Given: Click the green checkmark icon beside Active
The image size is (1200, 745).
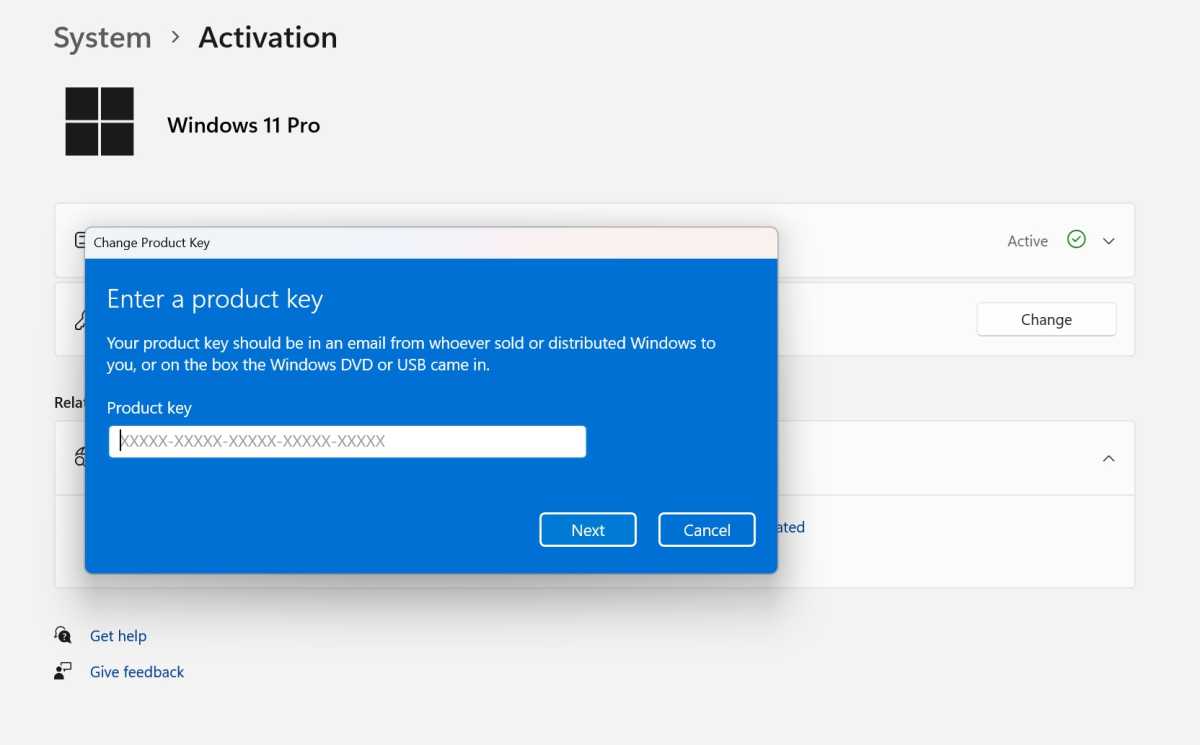Looking at the screenshot, I should (1076, 240).
